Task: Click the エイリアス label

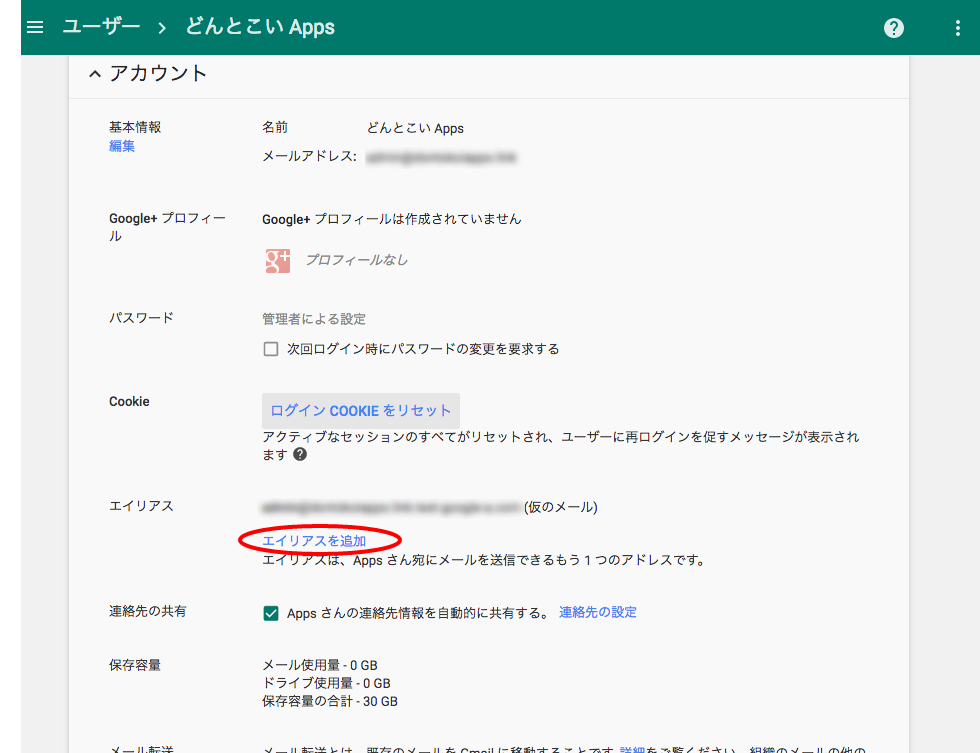Action: pos(141,506)
